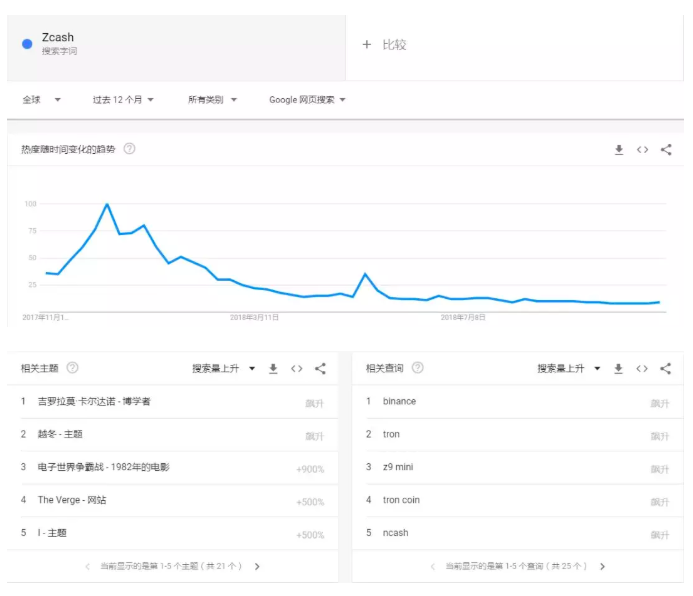Image resolution: width=693 pixels, height=596 pixels.
Task: Go to next page of related queries
Action: click(602, 566)
